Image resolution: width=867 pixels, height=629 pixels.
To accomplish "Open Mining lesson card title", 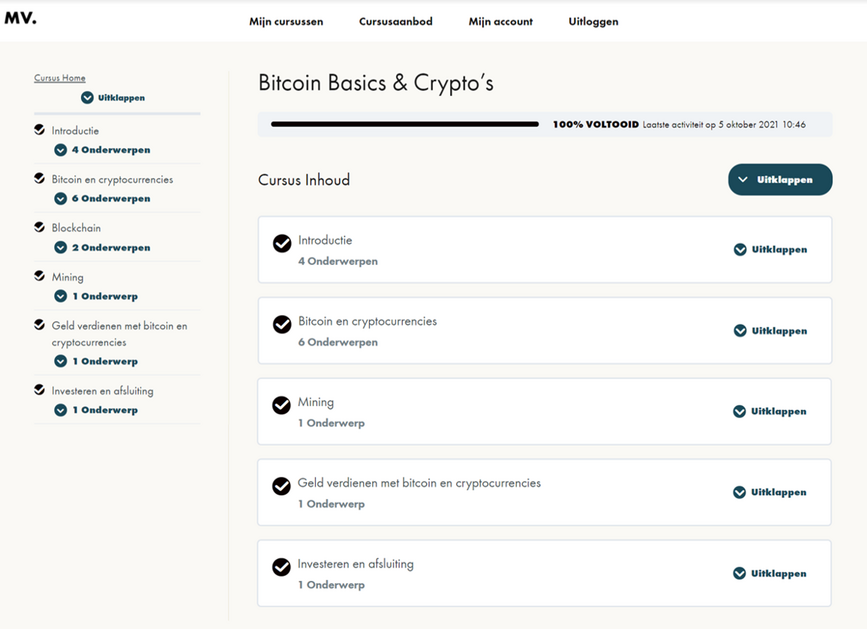I will click(x=316, y=402).
